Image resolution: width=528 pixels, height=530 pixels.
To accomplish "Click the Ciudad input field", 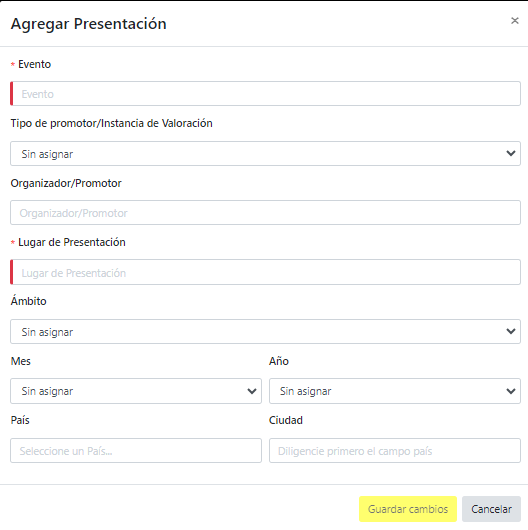I will (395, 451).
